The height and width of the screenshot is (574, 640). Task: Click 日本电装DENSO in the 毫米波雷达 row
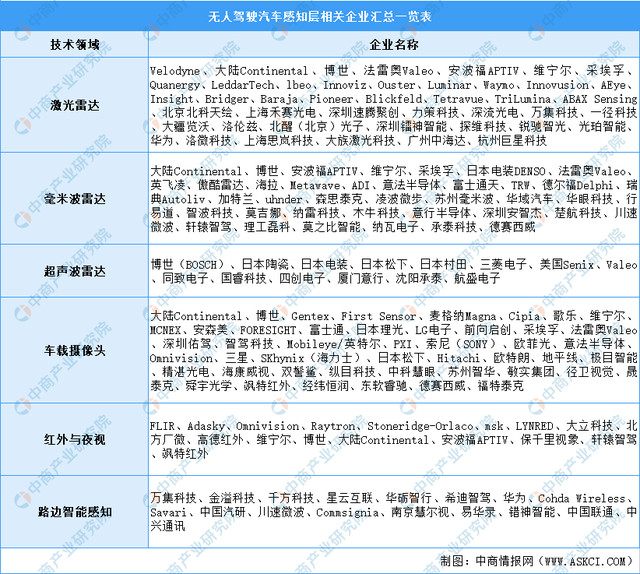[506, 171]
